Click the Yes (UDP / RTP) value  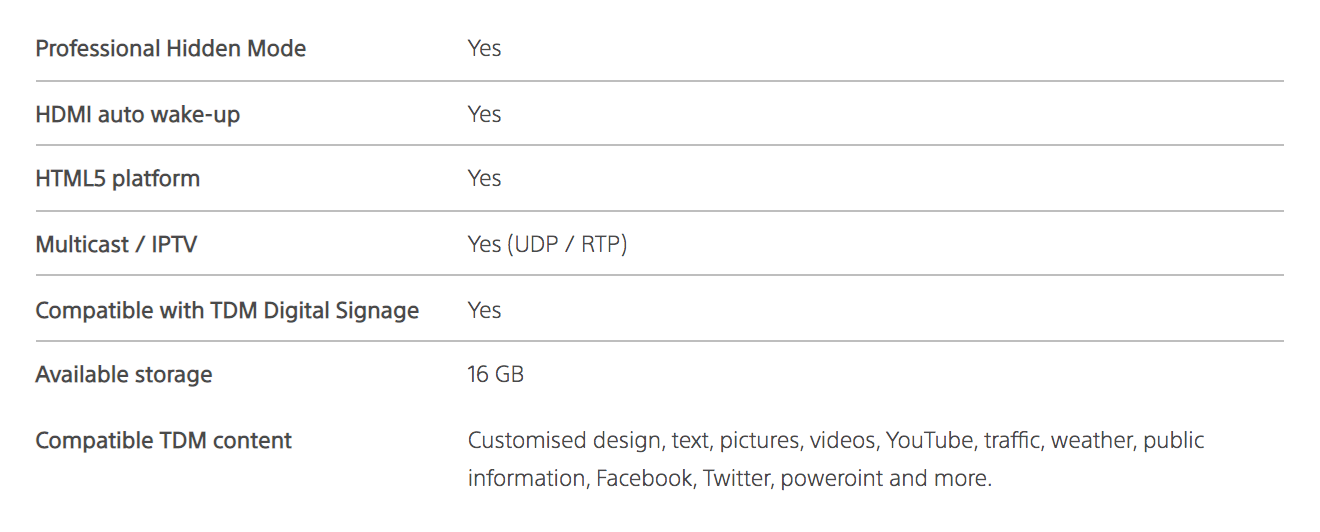[x=547, y=245]
